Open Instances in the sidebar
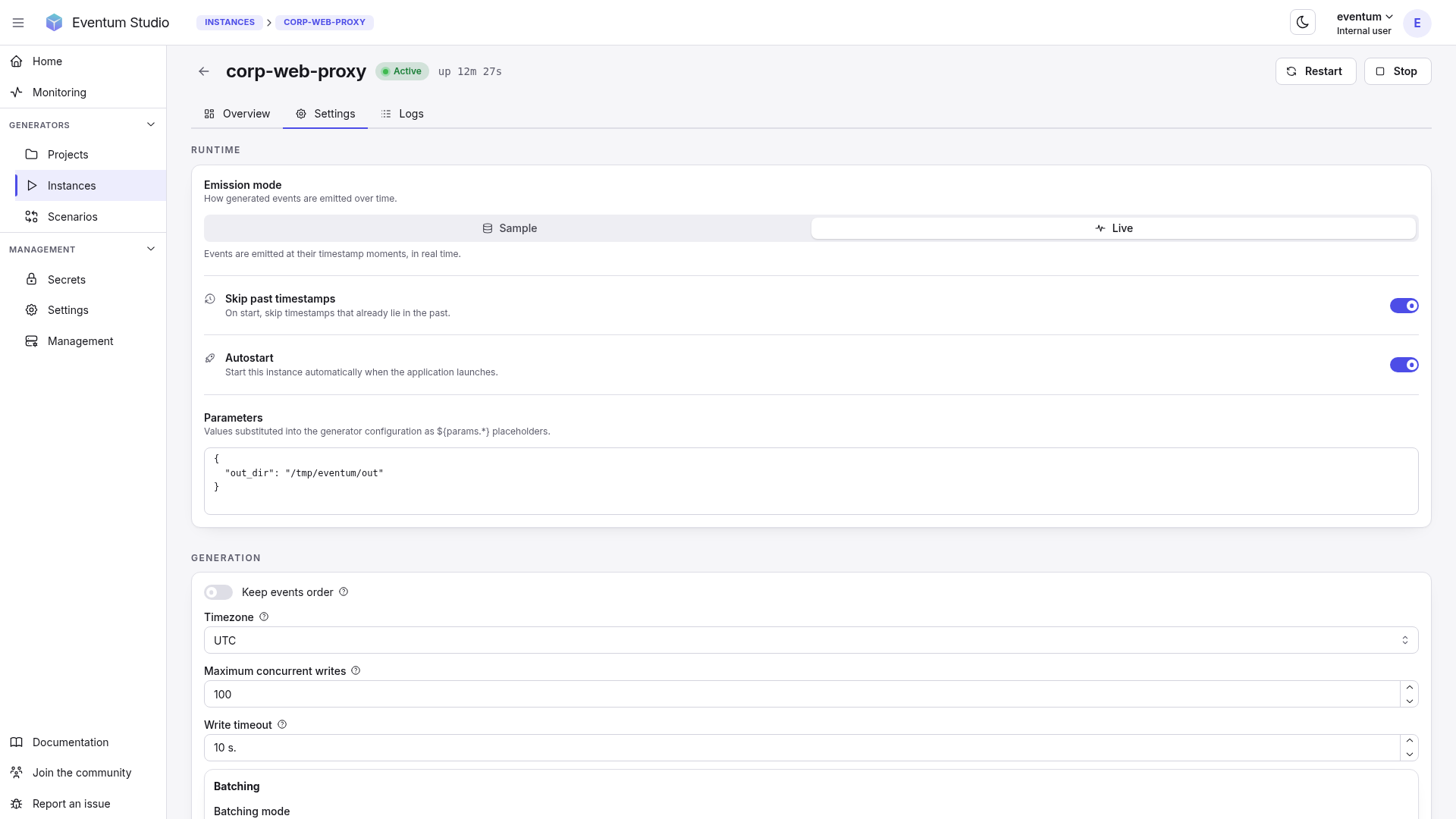 click(90, 186)
